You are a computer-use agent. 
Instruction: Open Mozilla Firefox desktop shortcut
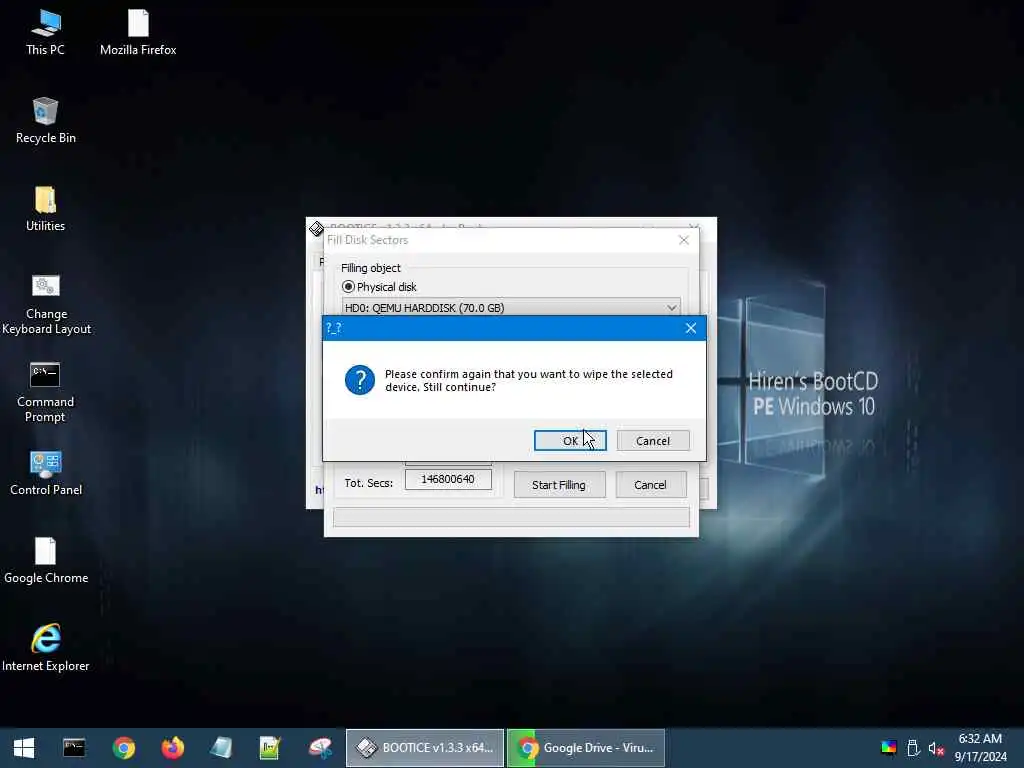138,33
